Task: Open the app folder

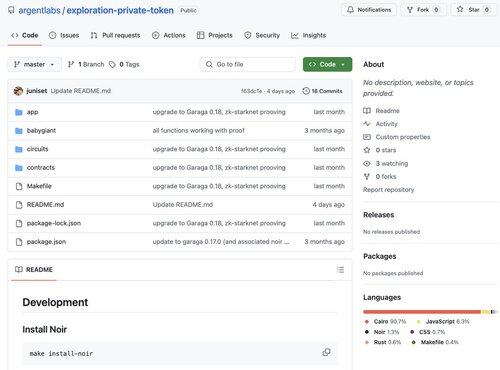Action: coord(32,112)
